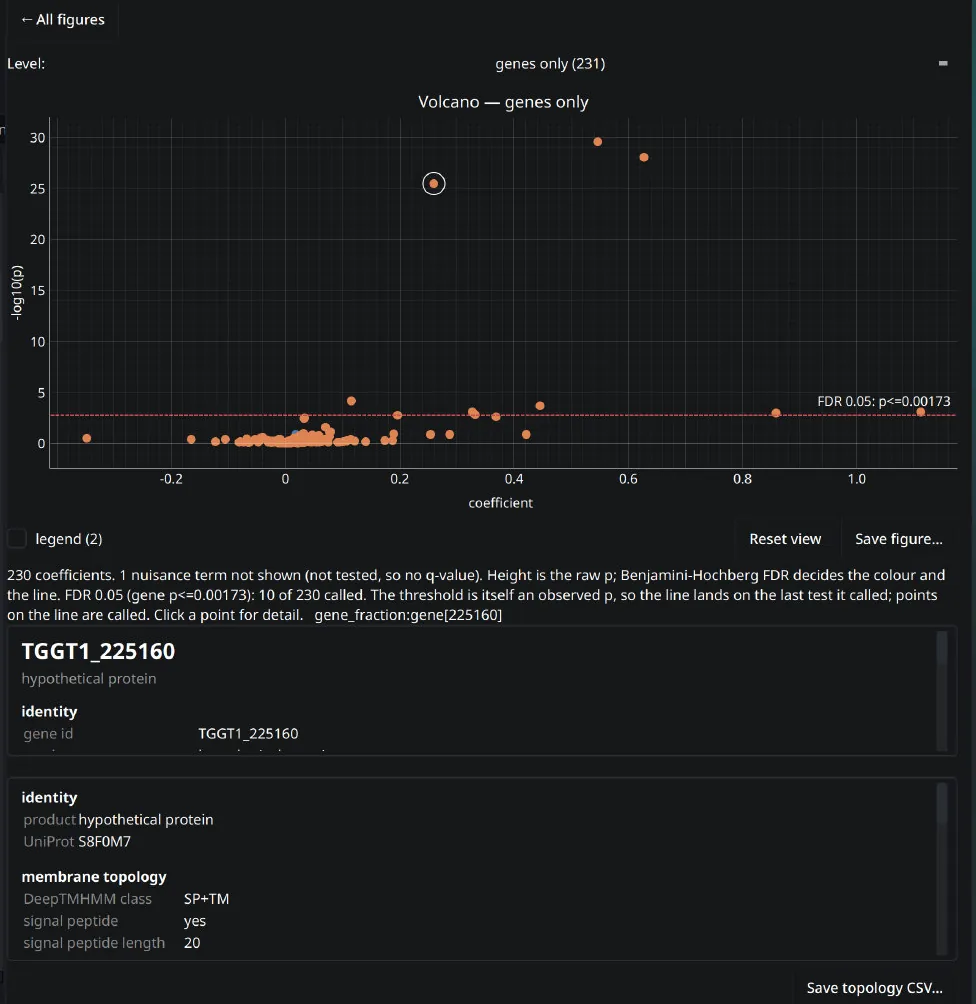
Task: Click the rightmost point near coefficient 1.1
Action: (x=920, y=412)
